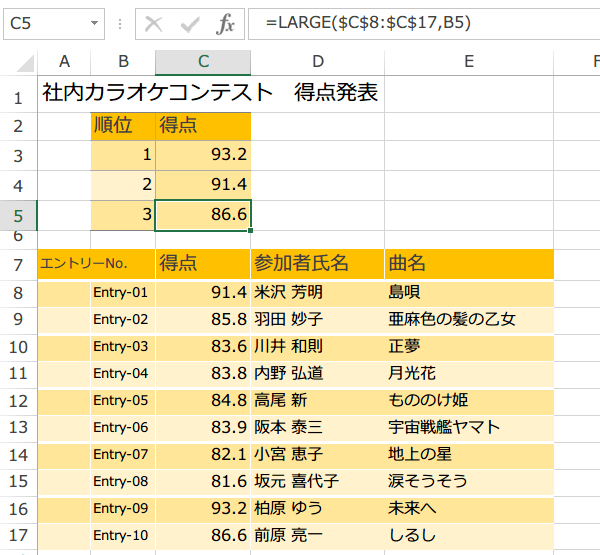
Task: Select row 7 header
Action: tap(18, 265)
